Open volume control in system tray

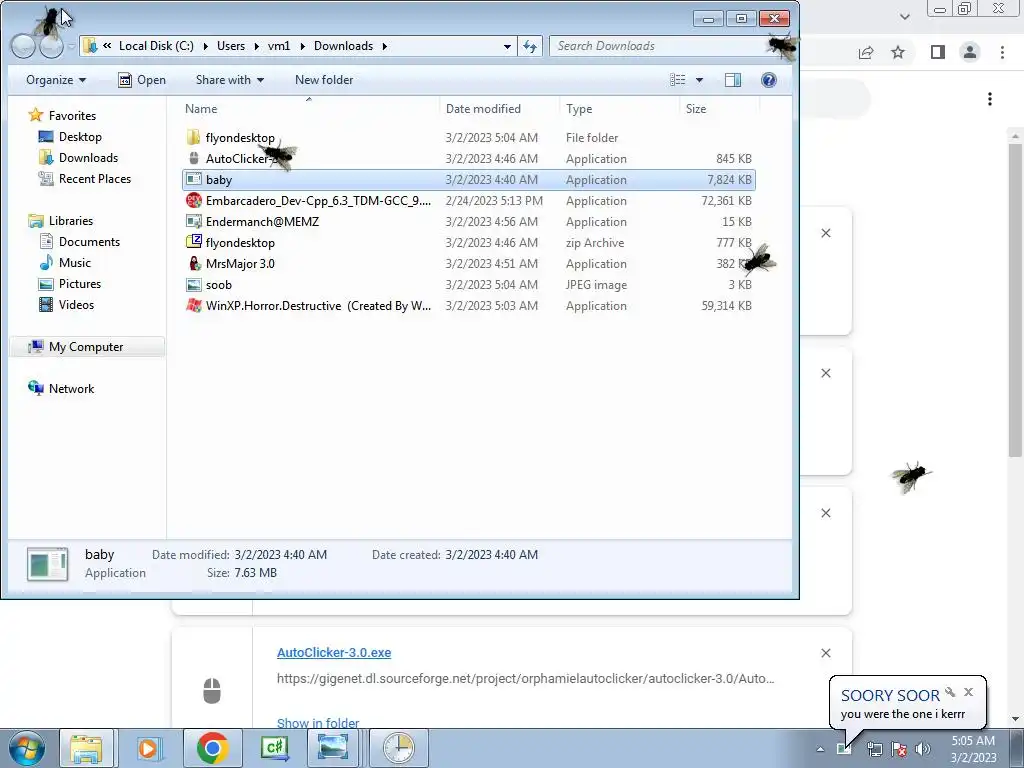point(923,749)
